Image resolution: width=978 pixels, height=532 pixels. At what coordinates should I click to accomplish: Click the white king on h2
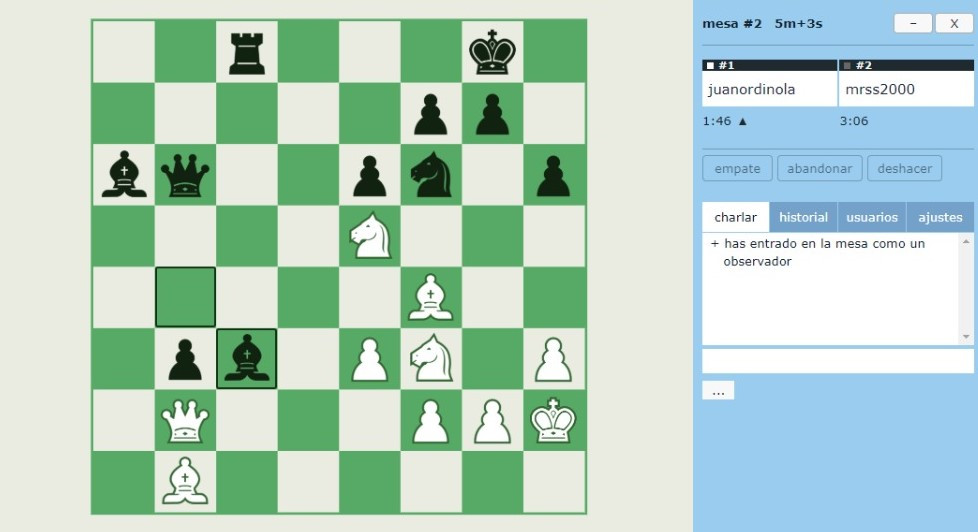coord(554,421)
